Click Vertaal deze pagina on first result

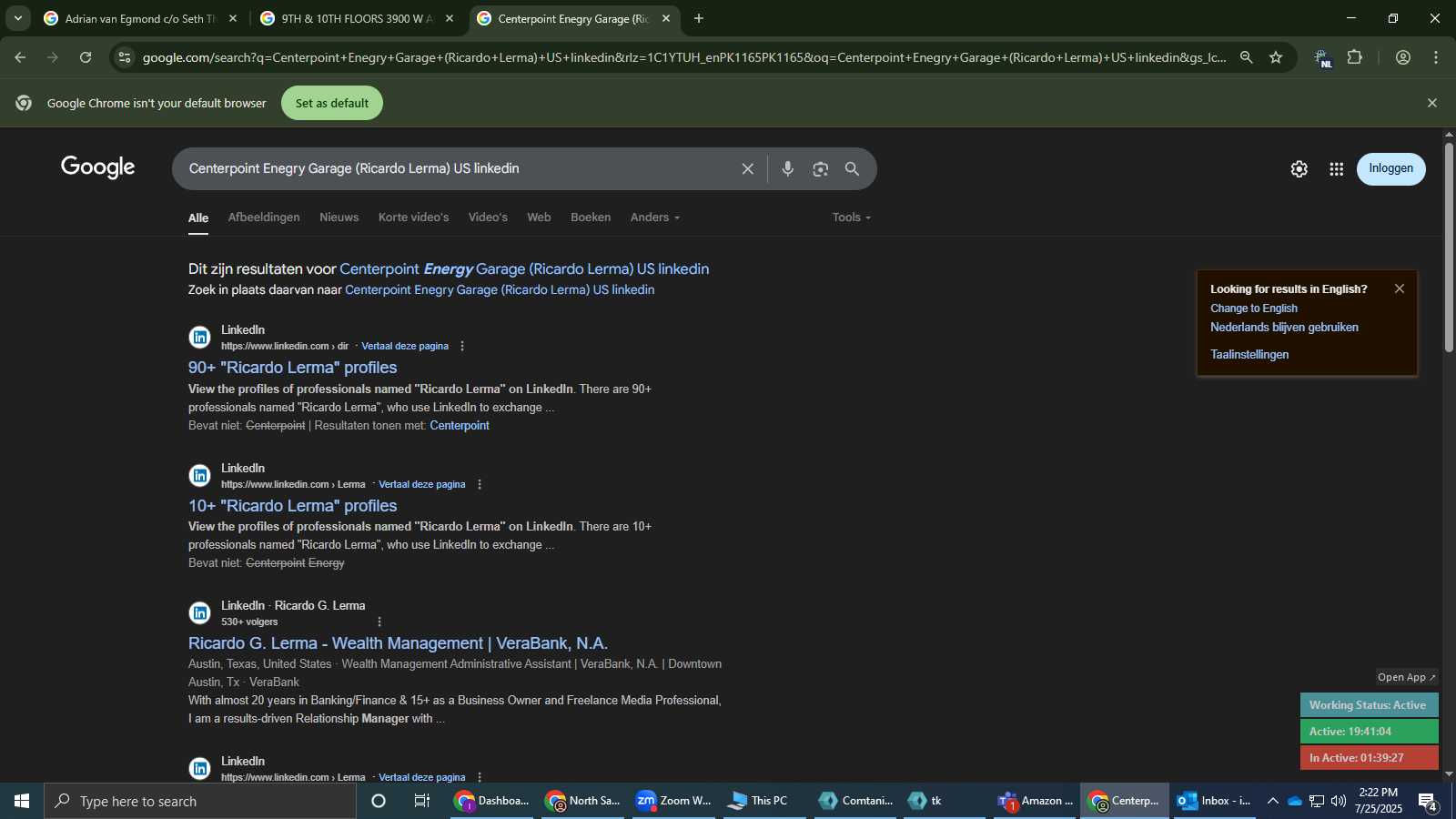click(405, 346)
